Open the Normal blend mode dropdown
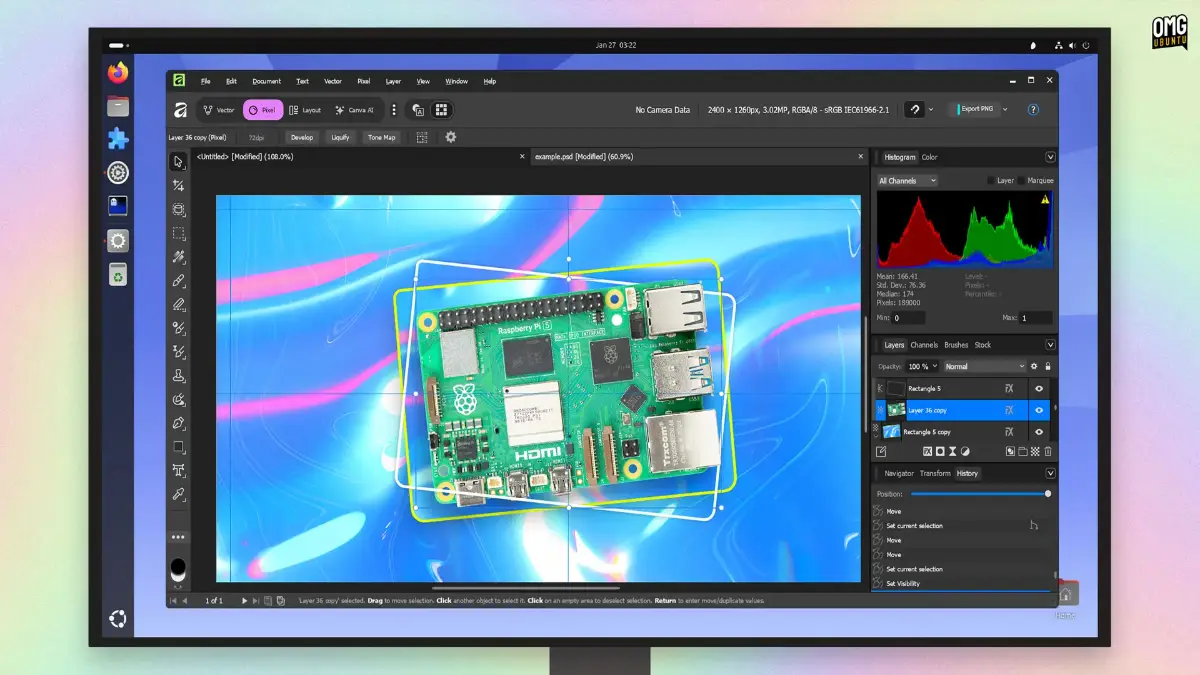This screenshot has height=675, width=1200. click(x=984, y=367)
